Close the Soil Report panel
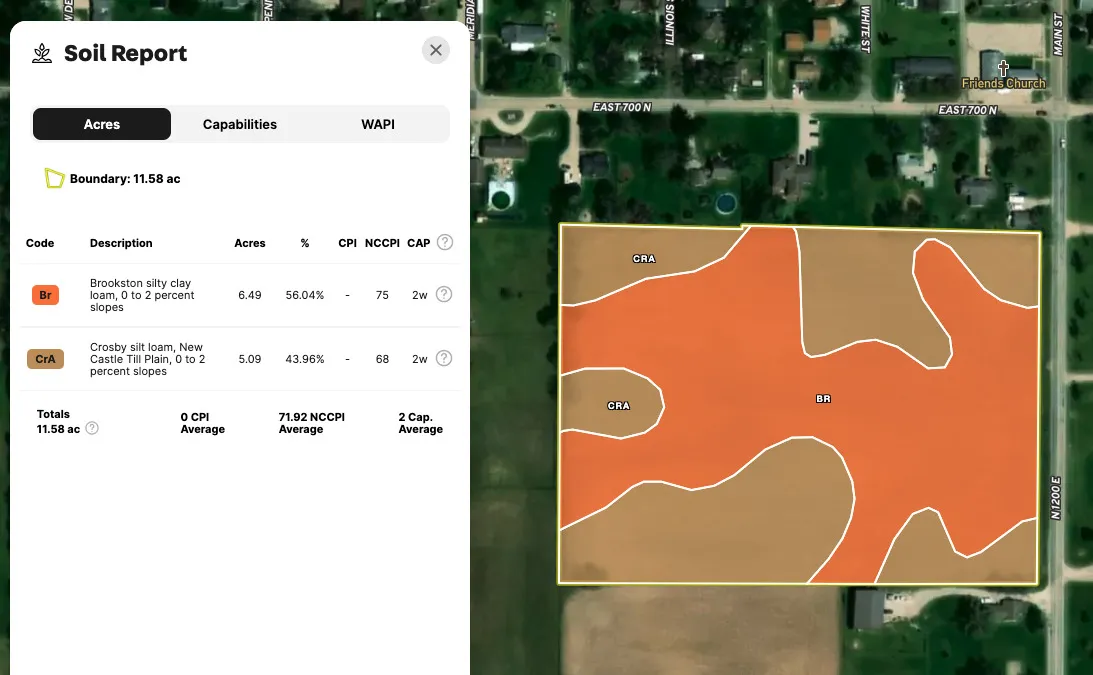 (x=435, y=50)
